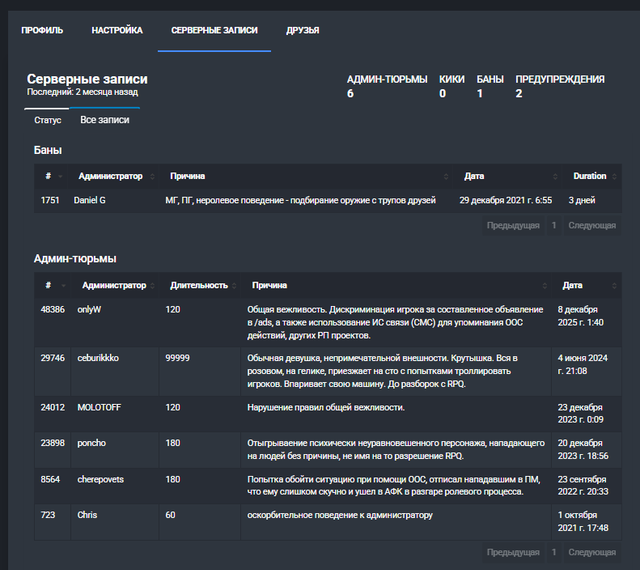Click page 1 under bans table
This screenshot has width=640, height=570.
tap(554, 225)
